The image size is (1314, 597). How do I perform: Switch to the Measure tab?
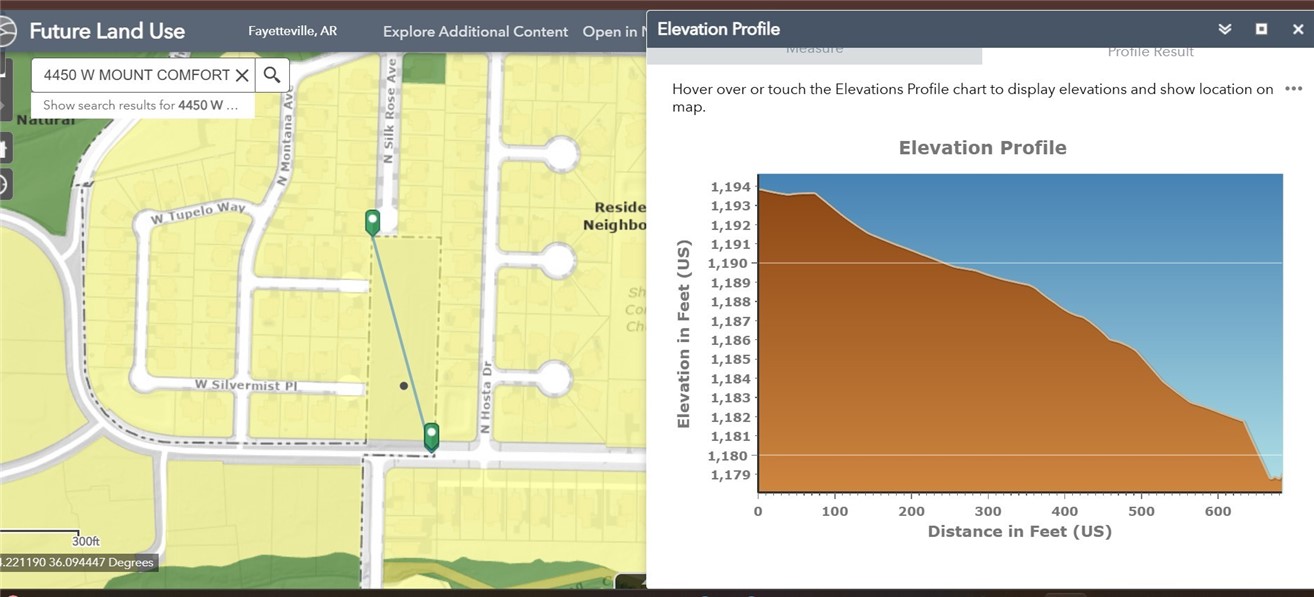(x=814, y=50)
